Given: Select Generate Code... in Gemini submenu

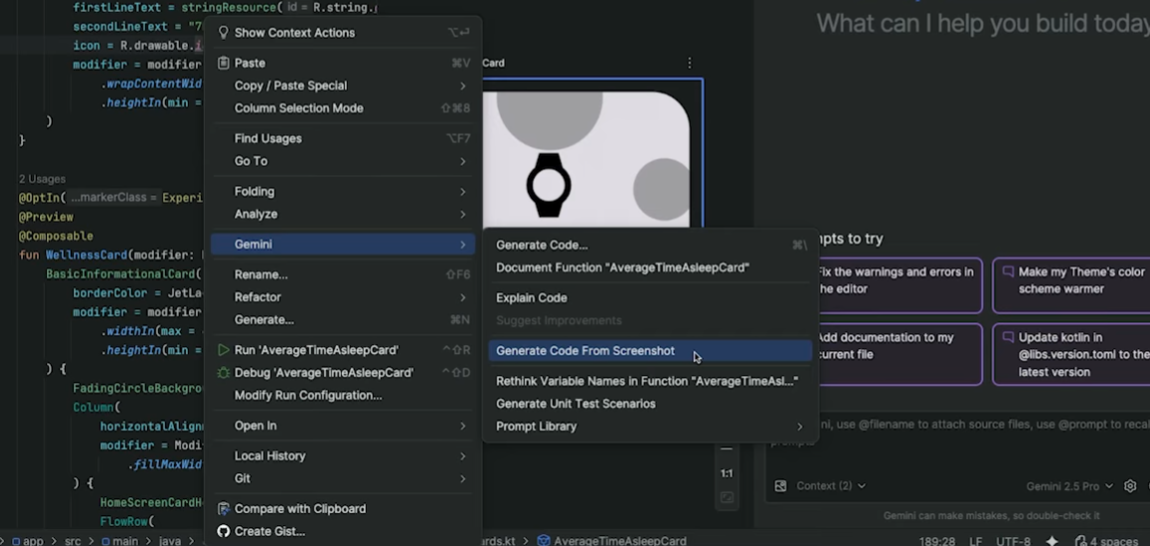Looking at the screenshot, I should (x=651, y=245).
